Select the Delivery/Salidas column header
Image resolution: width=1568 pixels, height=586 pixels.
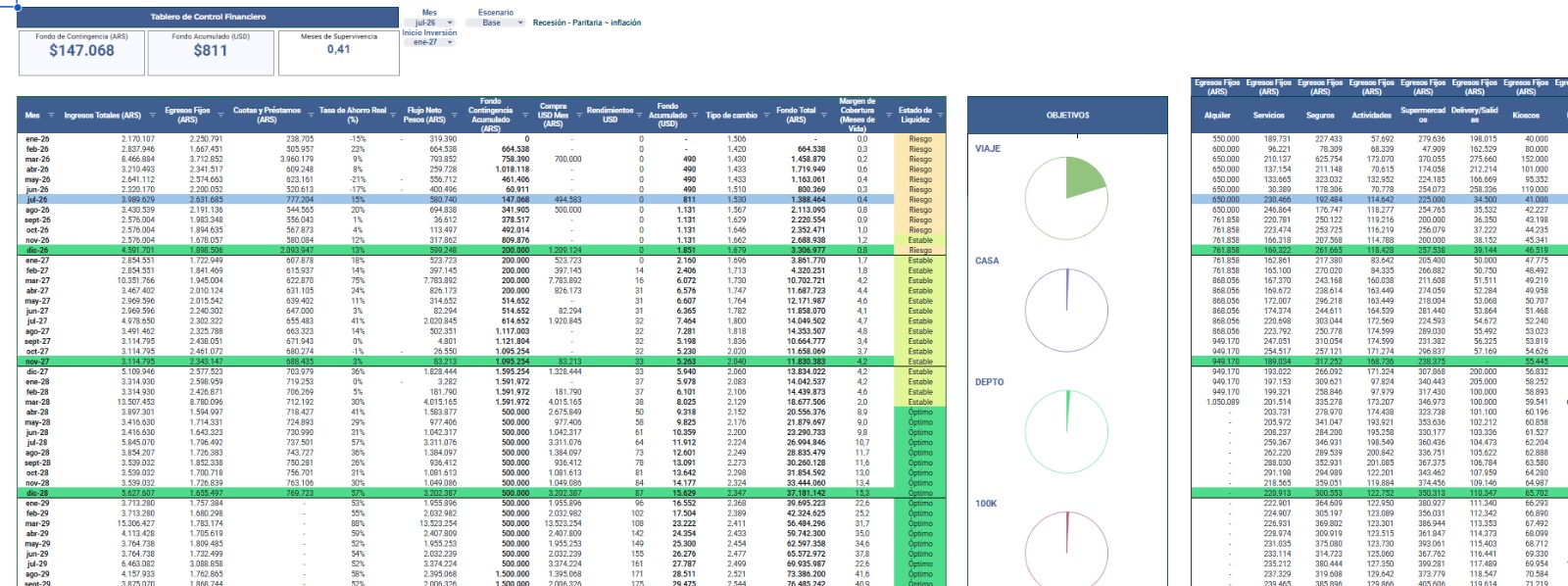click(1474, 116)
